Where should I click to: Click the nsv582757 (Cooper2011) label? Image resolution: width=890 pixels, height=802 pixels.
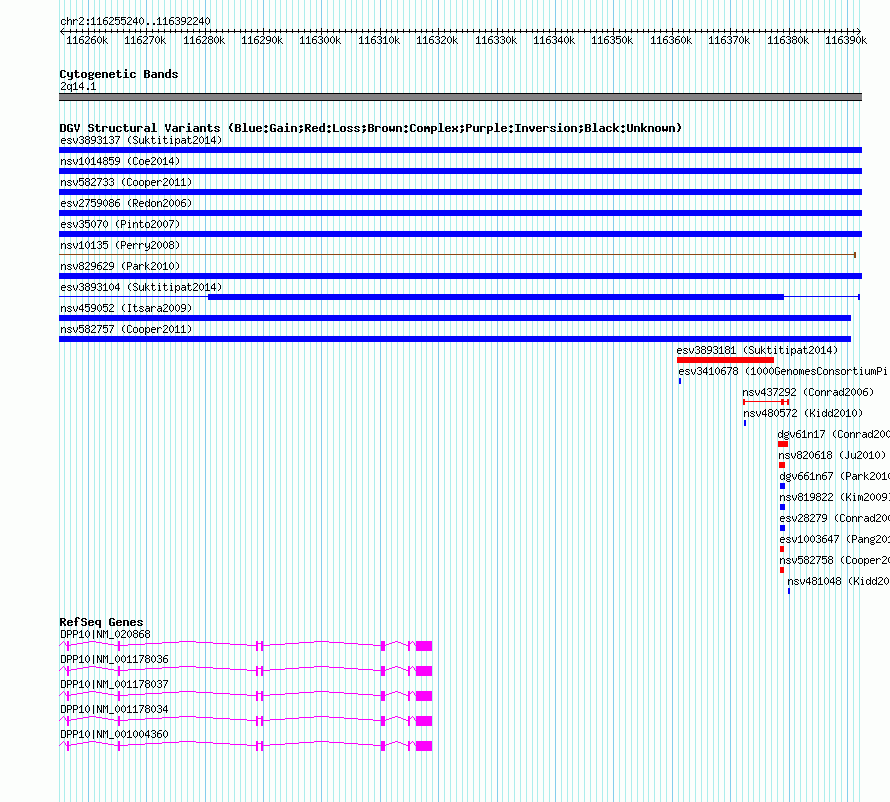(126, 329)
